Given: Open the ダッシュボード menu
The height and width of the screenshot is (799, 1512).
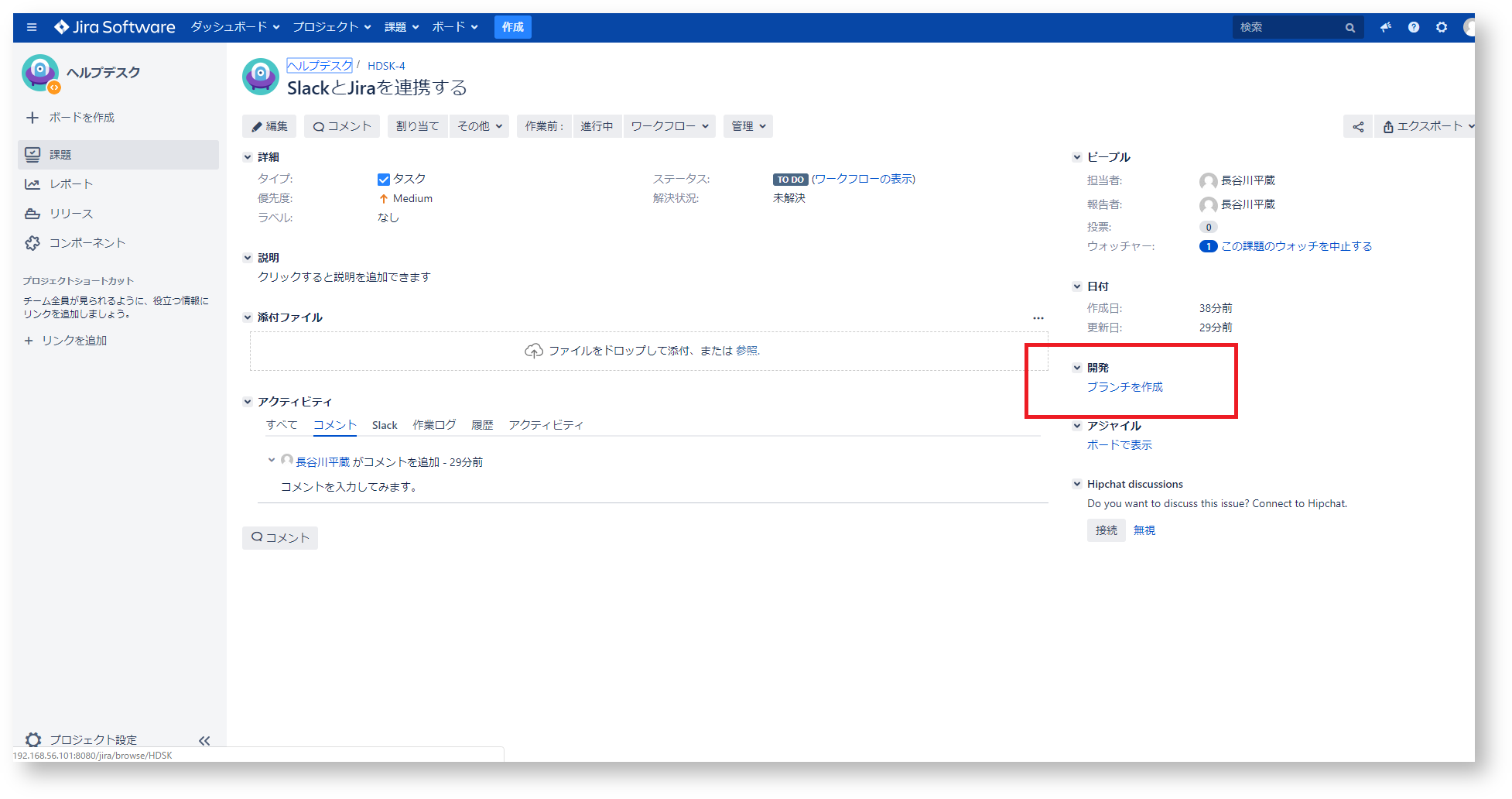Looking at the screenshot, I should click(x=235, y=27).
